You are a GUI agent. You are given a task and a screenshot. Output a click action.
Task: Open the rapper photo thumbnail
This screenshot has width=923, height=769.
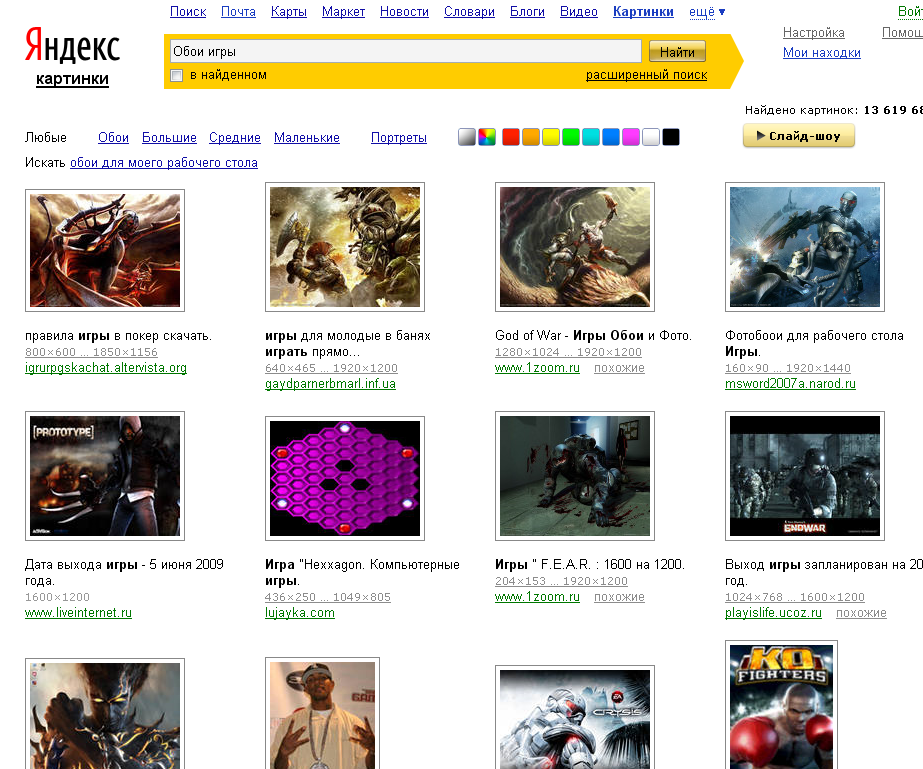pos(323,713)
